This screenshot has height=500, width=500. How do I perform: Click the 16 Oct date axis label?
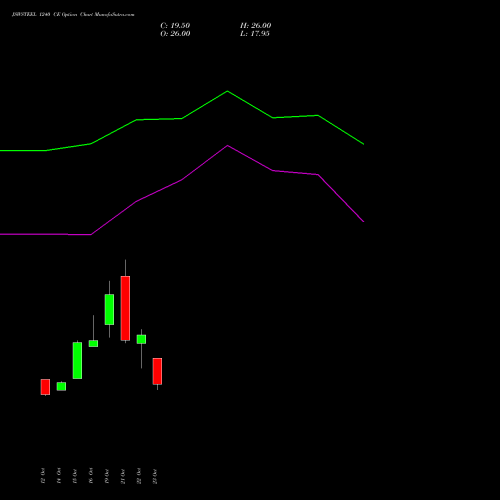91,476
